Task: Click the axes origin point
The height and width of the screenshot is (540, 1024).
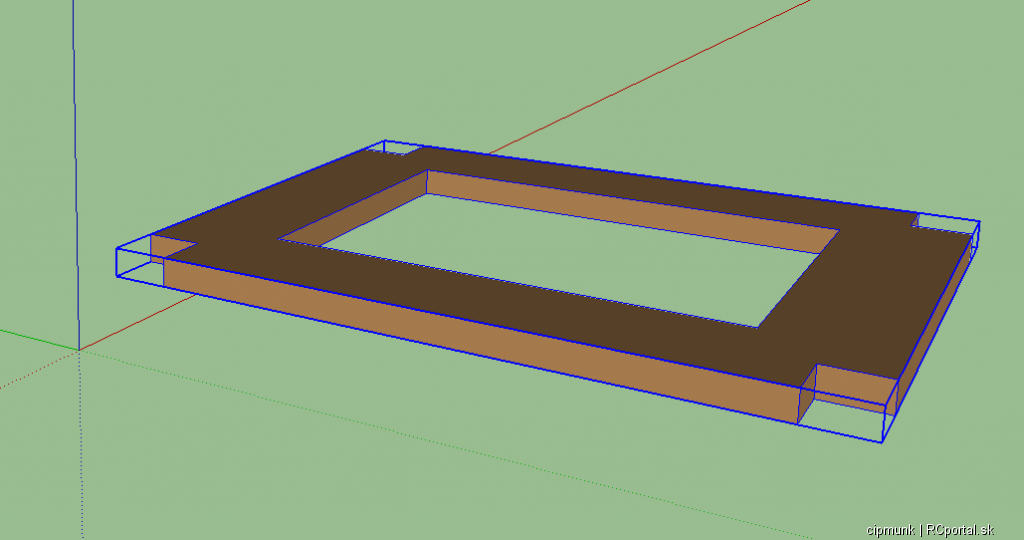Action: point(79,350)
